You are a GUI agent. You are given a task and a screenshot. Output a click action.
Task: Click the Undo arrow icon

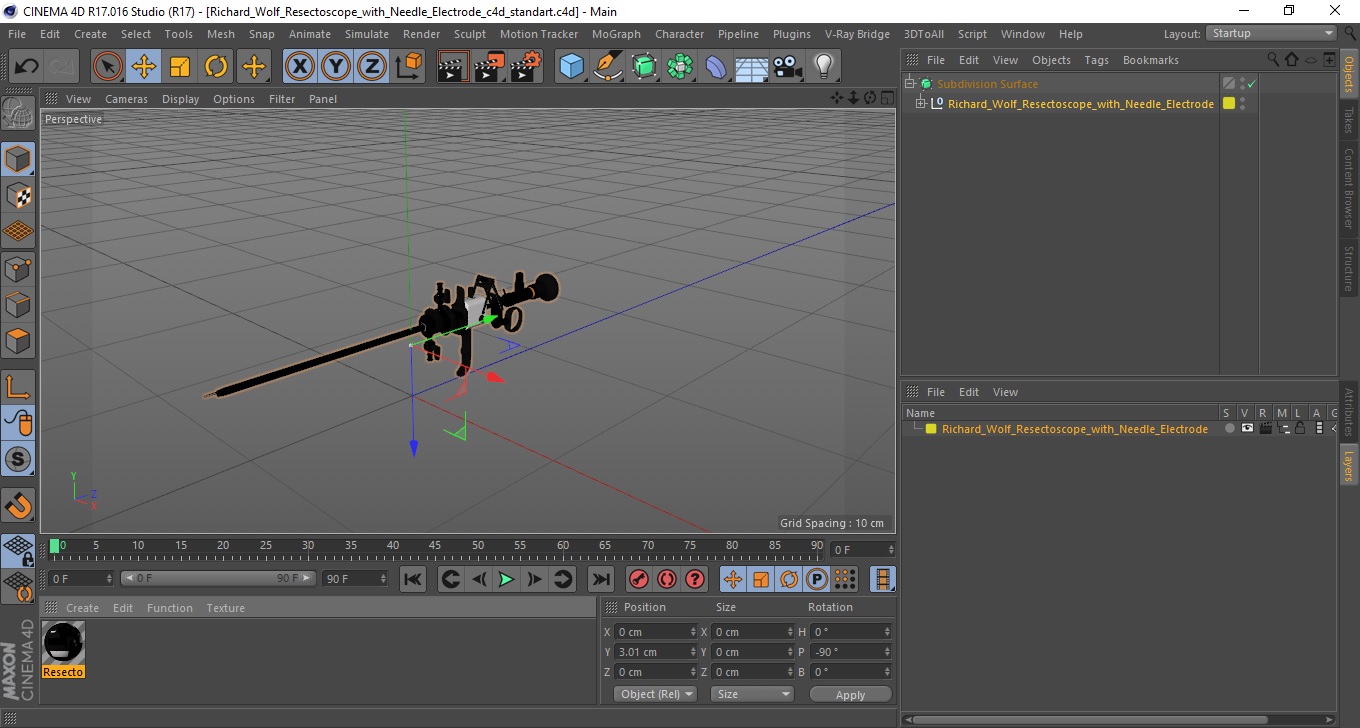click(27, 67)
